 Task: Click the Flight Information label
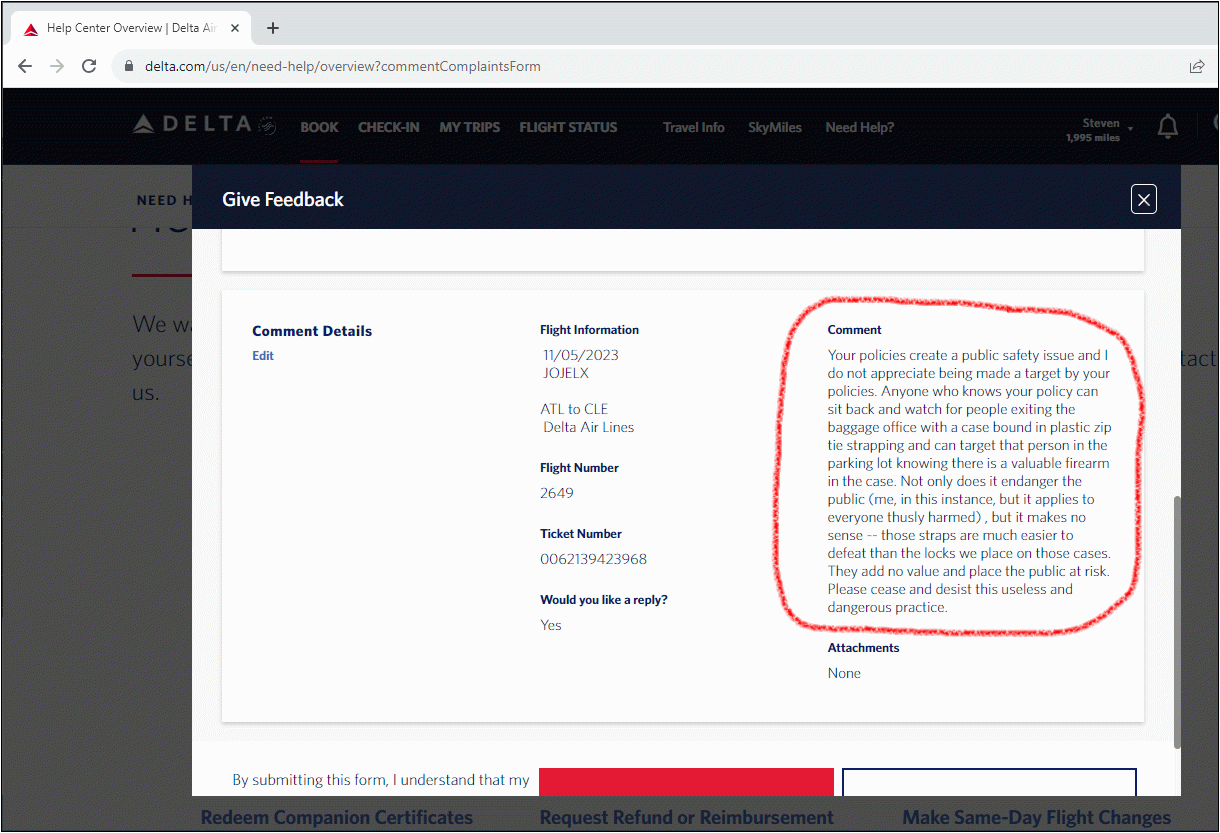[x=589, y=330]
